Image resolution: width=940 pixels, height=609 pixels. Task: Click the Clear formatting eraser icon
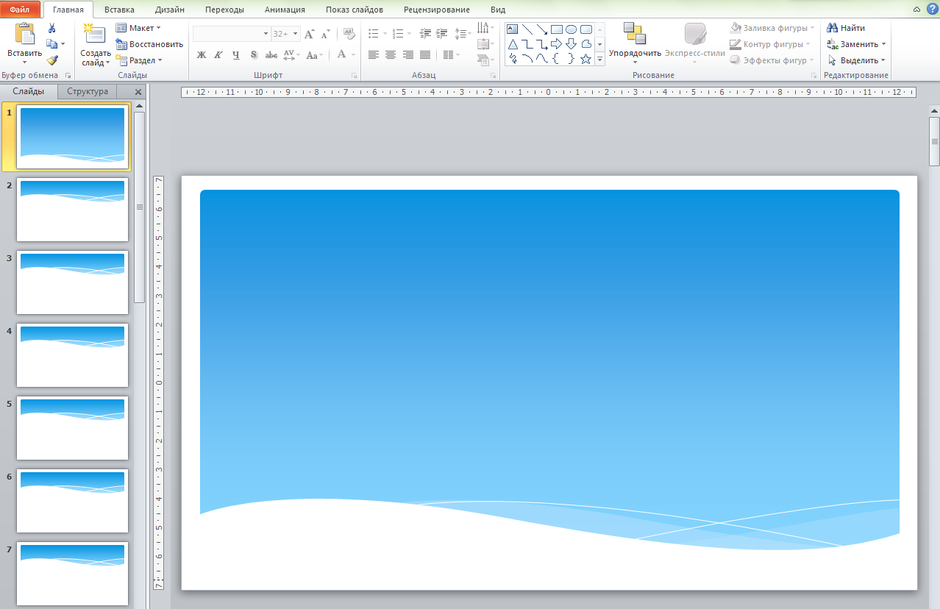[x=349, y=34]
